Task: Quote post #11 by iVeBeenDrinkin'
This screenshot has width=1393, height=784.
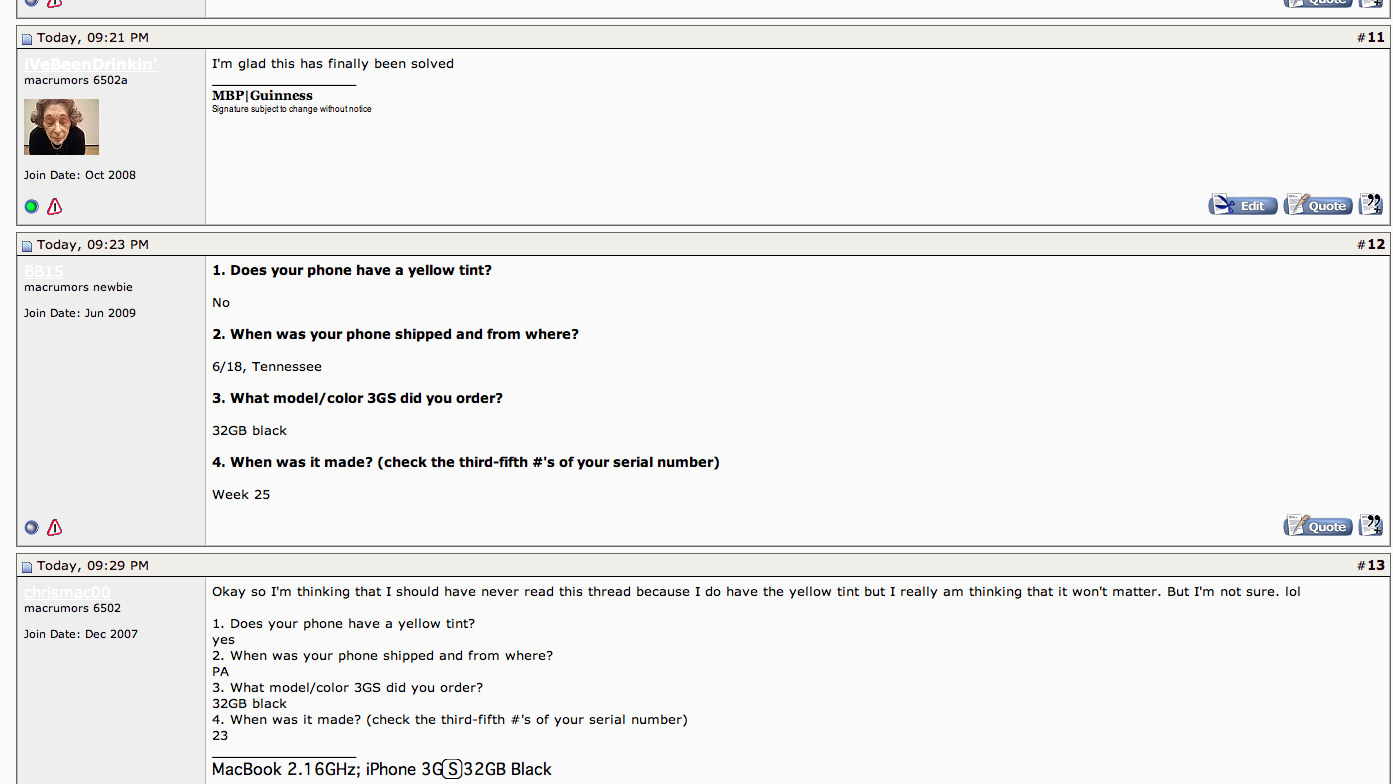Action: coord(1318,205)
